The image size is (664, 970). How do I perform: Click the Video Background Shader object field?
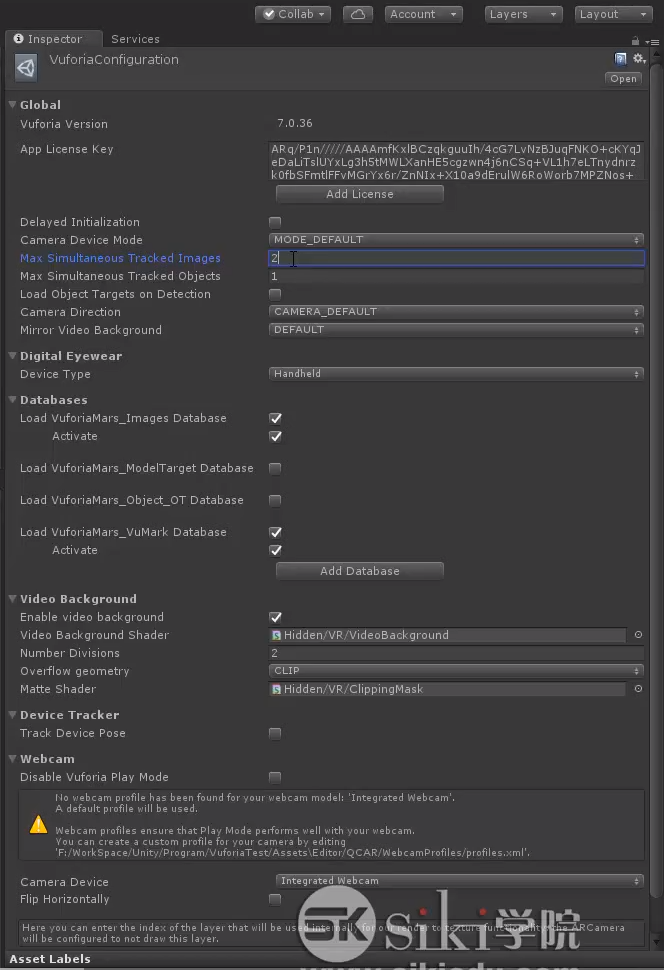[447, 635]
